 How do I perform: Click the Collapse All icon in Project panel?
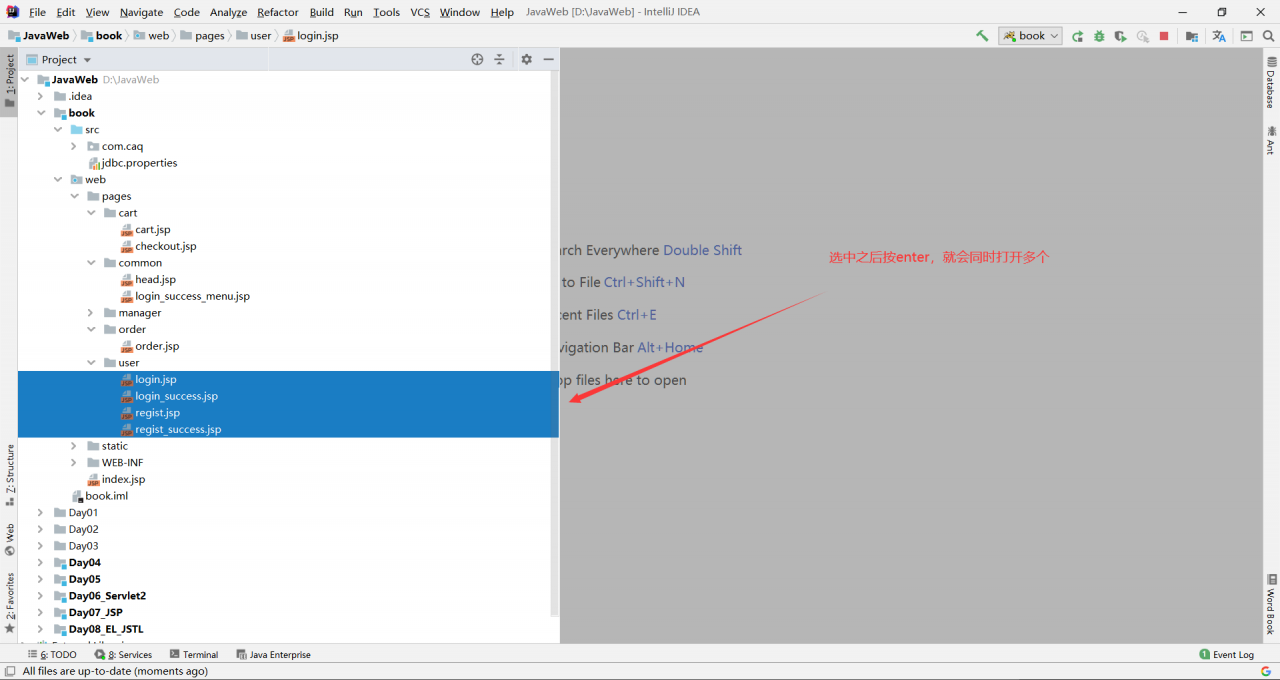pyautogui.click(x=499, y=59)
